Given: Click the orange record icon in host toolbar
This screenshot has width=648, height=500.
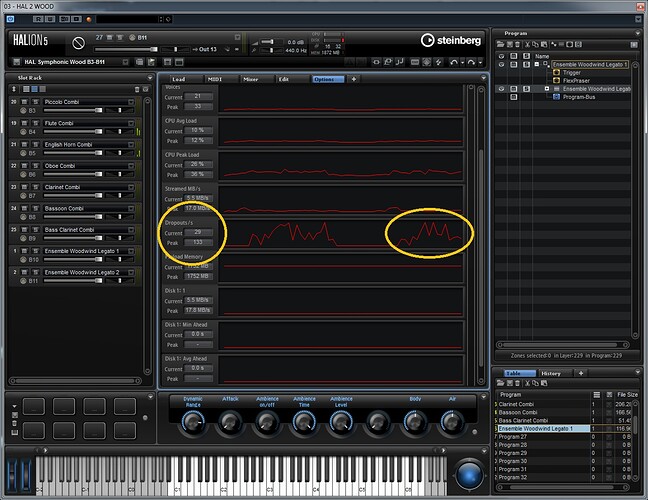Looking at the screenshot, I should pyautogui.click(x=89, y=19).
